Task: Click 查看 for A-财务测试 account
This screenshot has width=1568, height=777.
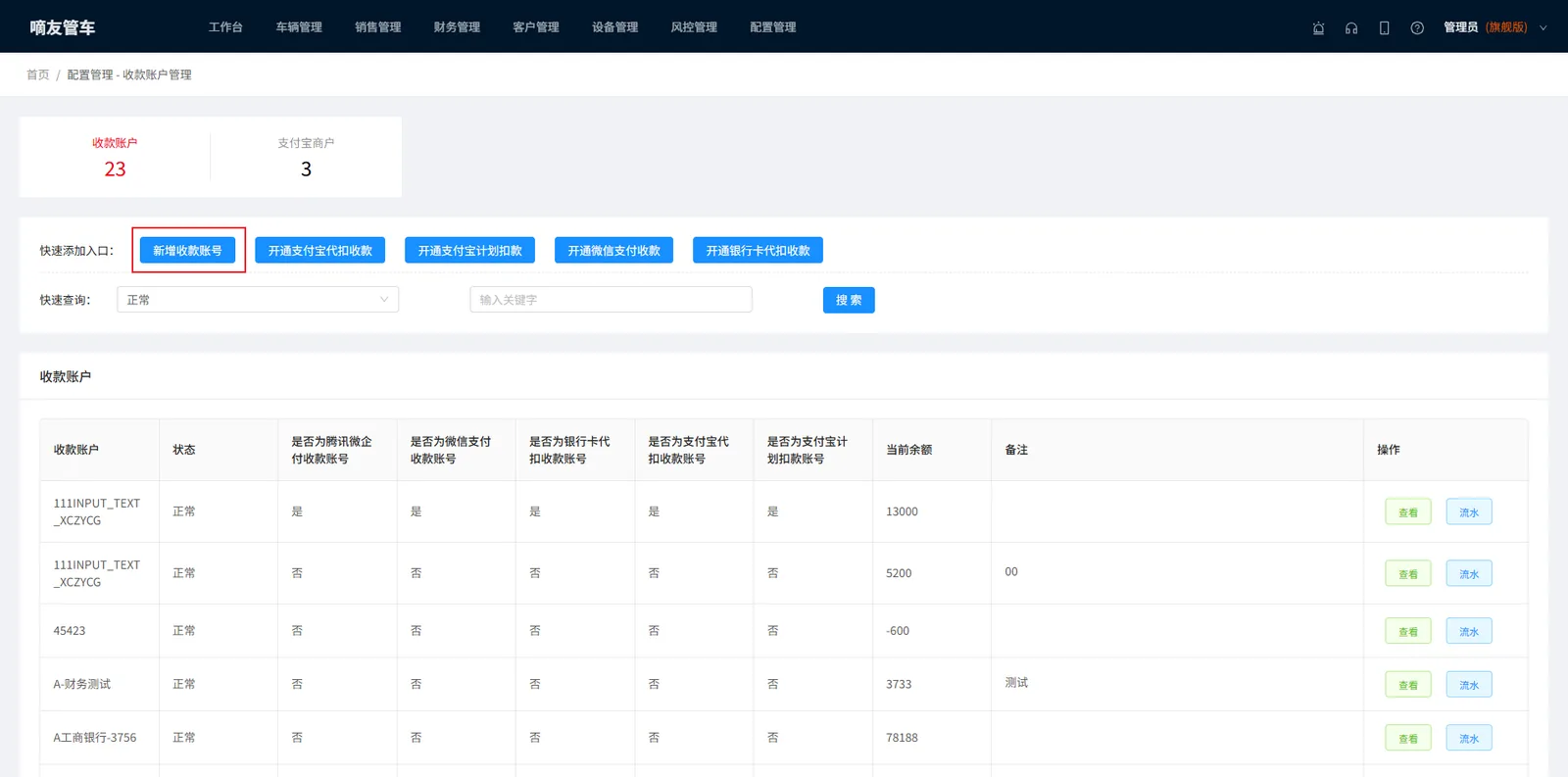Action: coord(1408,685)
